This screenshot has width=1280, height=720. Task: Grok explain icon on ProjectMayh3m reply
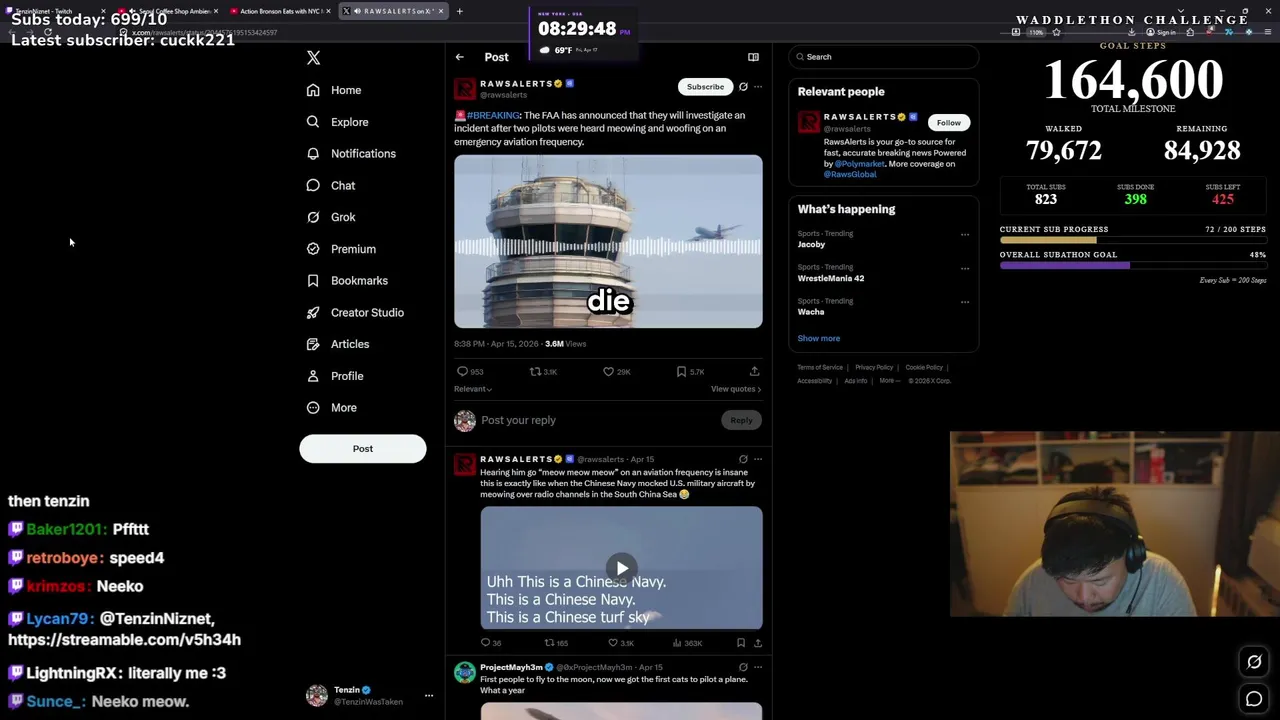pyautogui.click(x=743, y=667)
